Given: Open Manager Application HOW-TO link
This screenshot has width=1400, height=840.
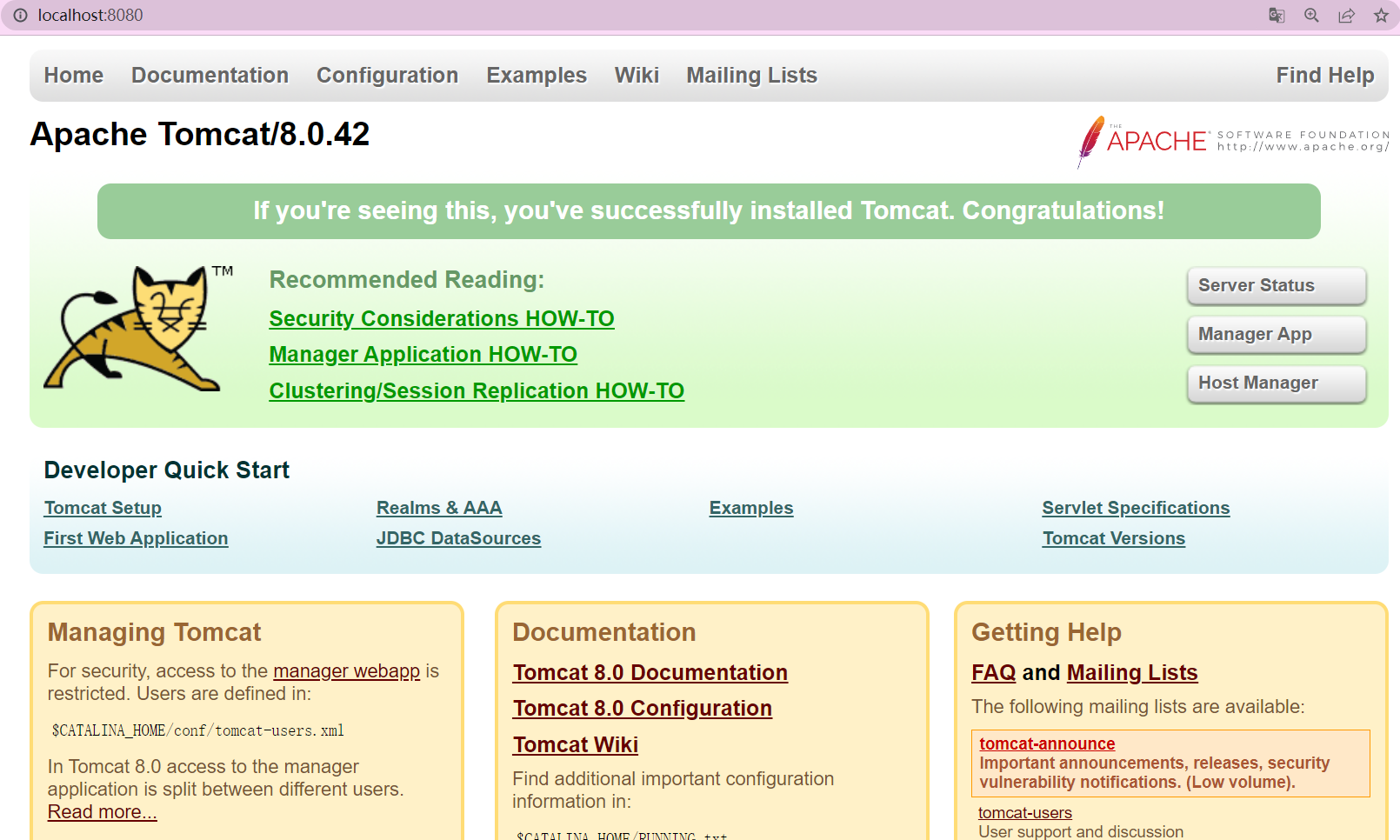Looking at the screenshot, I should 423,354.
